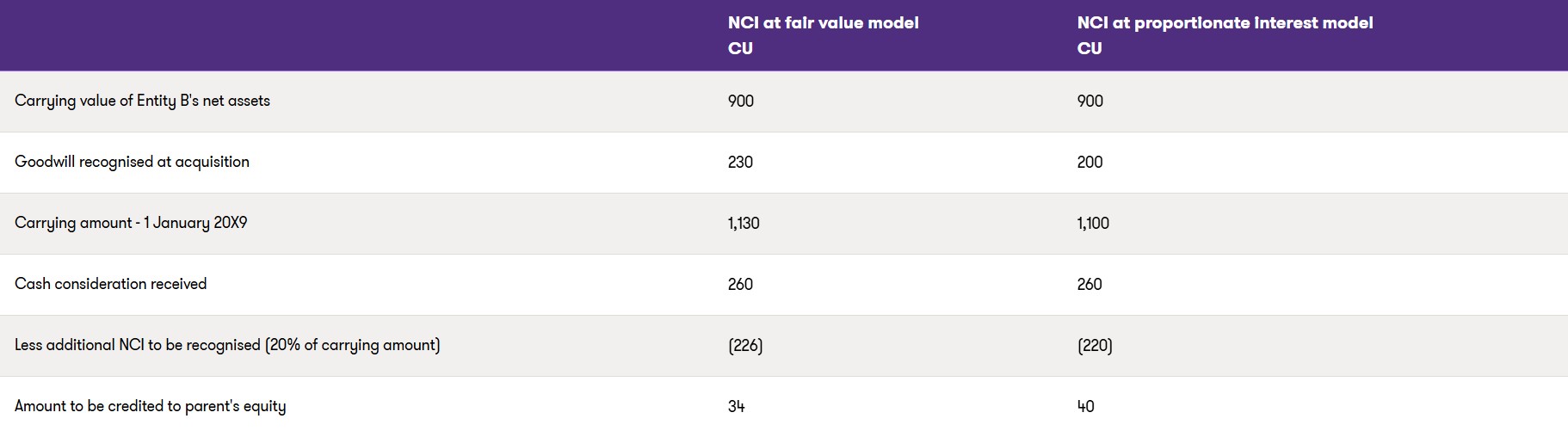Click the 'NCI at fair value model' column header
The image size is (1568, 431).
(x=823, y=23)
